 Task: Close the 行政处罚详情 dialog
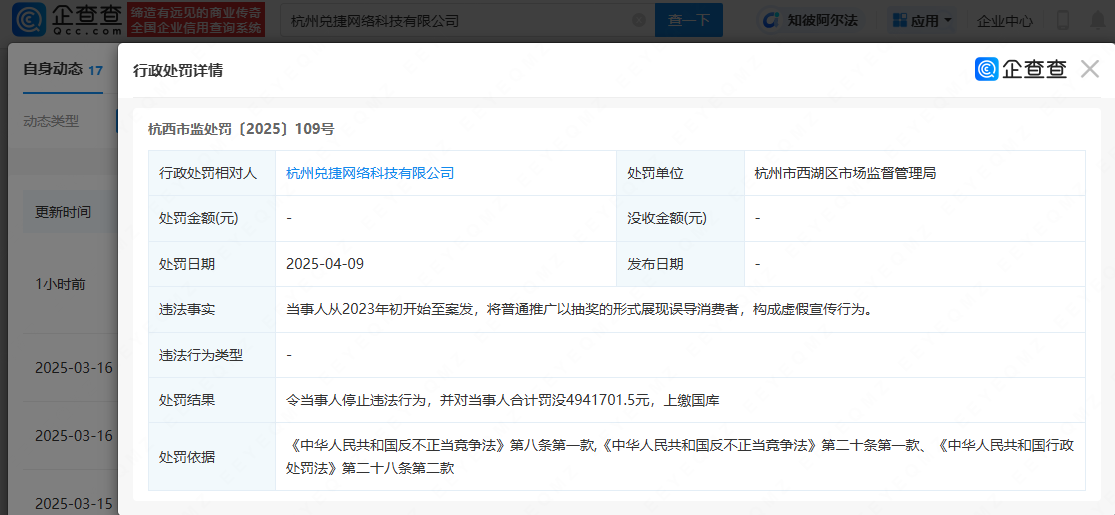click(x=1089, y=69)
